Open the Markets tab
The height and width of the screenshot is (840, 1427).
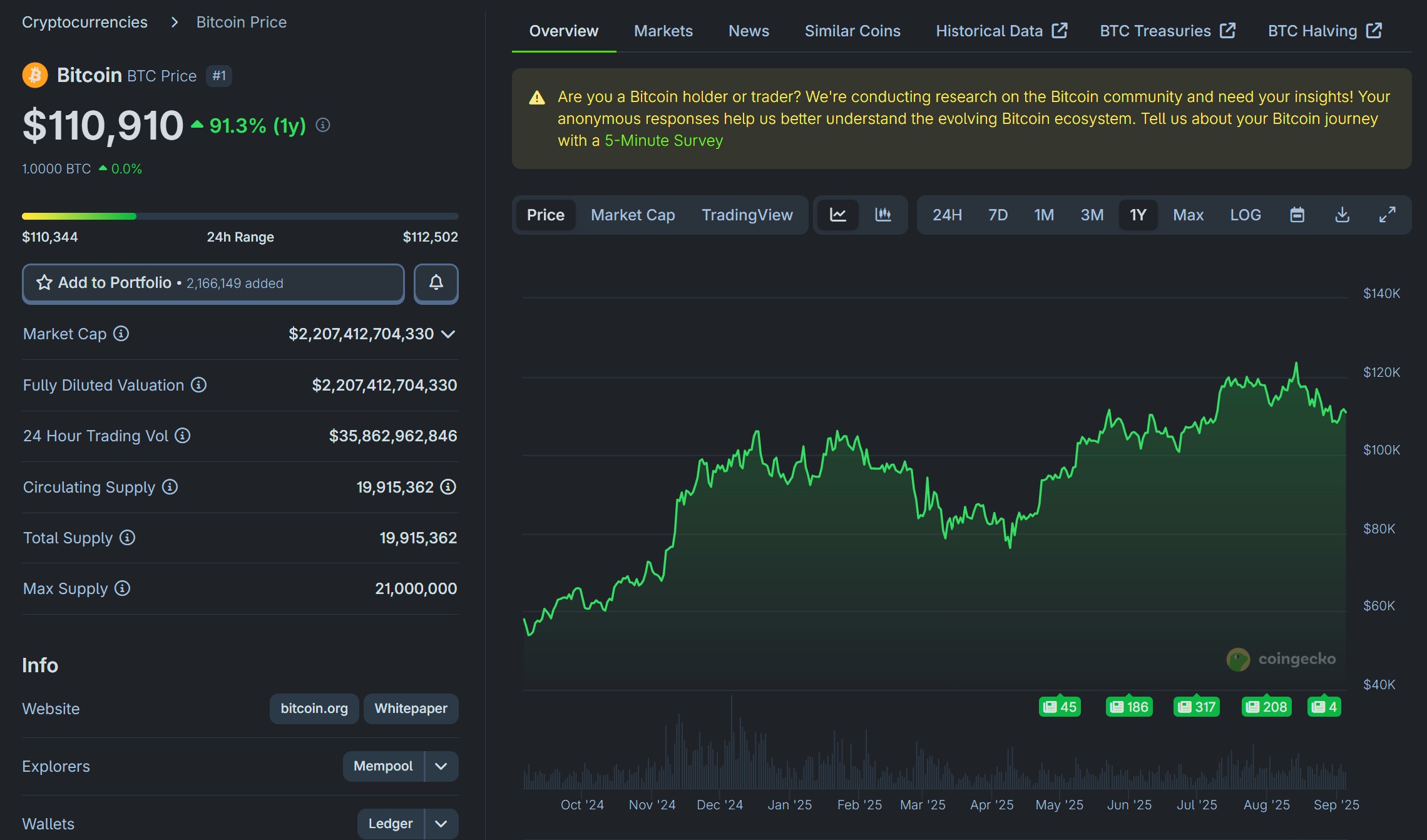tap(663, 31)
